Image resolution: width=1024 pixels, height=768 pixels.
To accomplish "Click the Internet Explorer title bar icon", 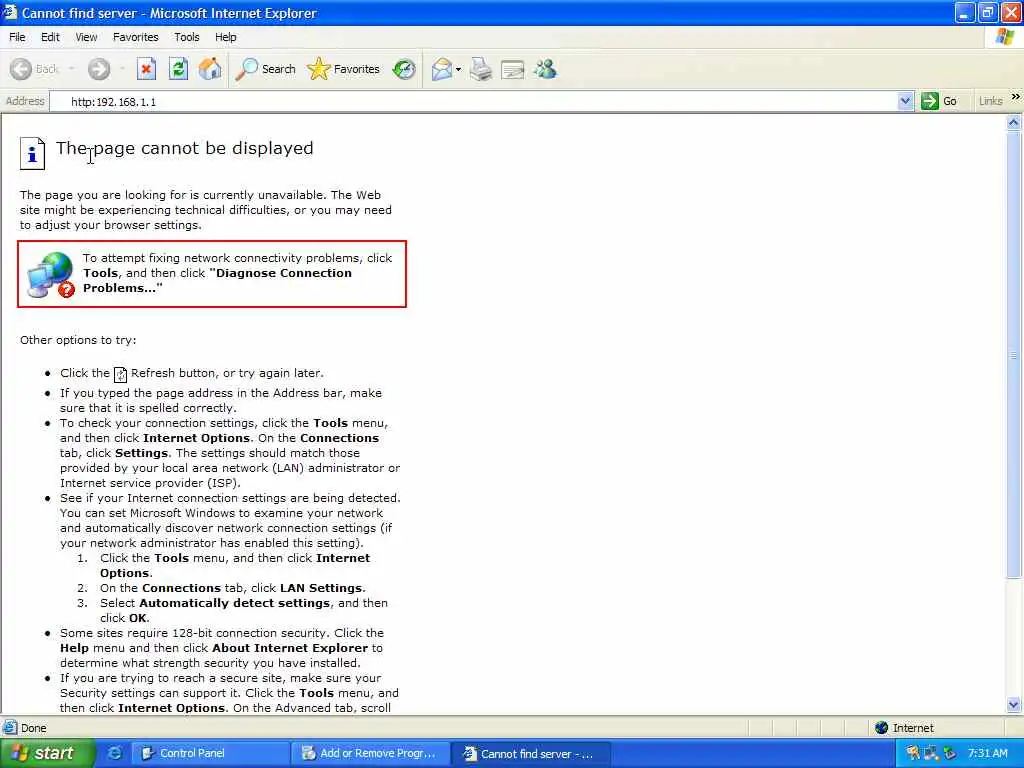I will point(10,12).
